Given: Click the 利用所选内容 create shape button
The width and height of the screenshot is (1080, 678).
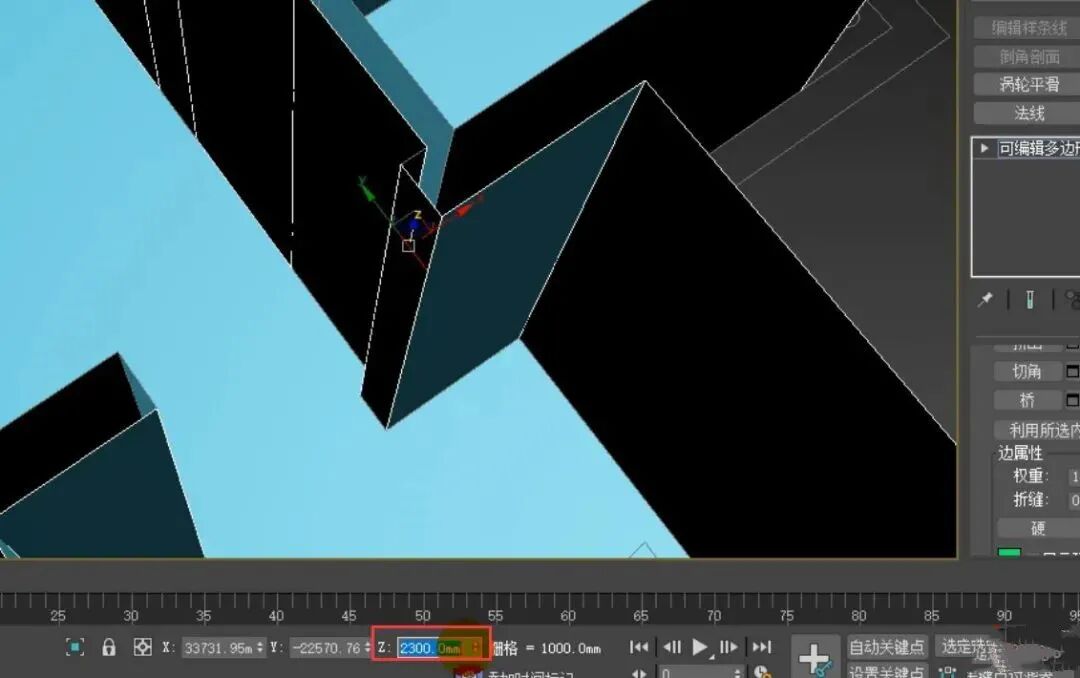Looking at the screenshot, I should pos(1037,430).
